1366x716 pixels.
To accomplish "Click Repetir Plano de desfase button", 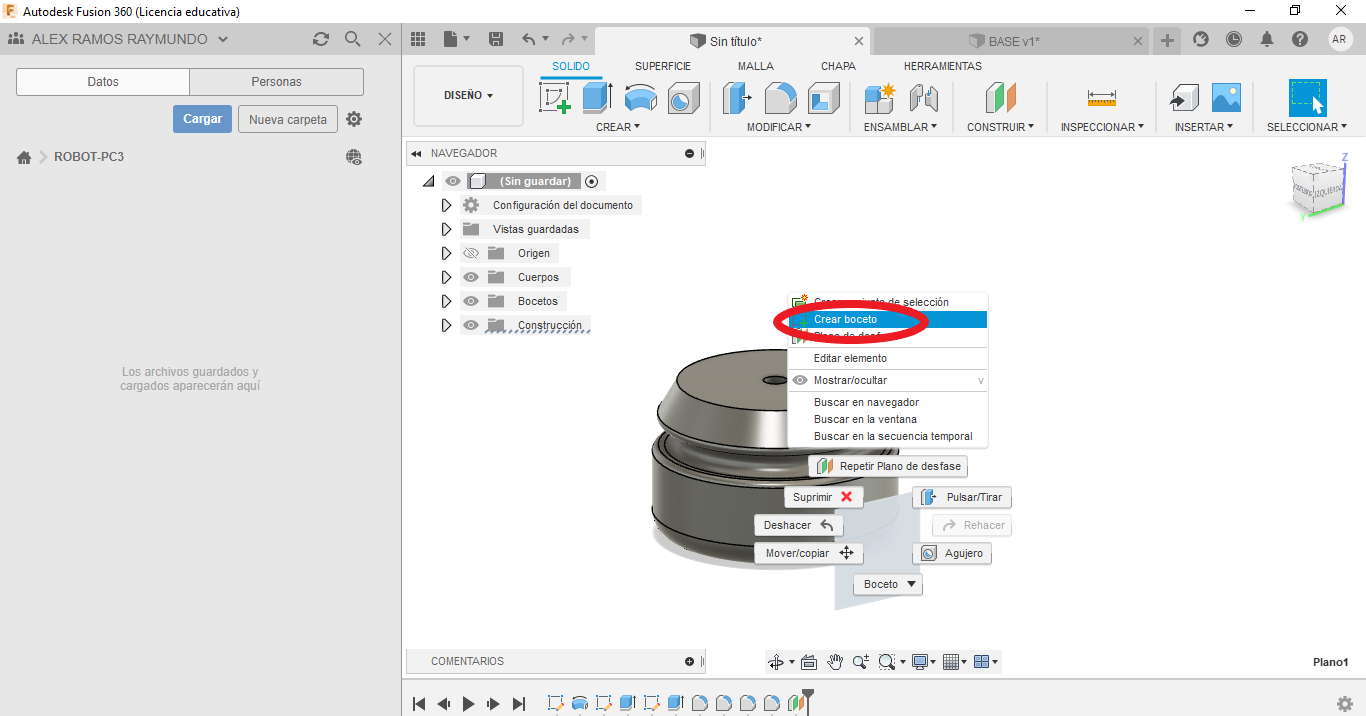I will [888, 466].
